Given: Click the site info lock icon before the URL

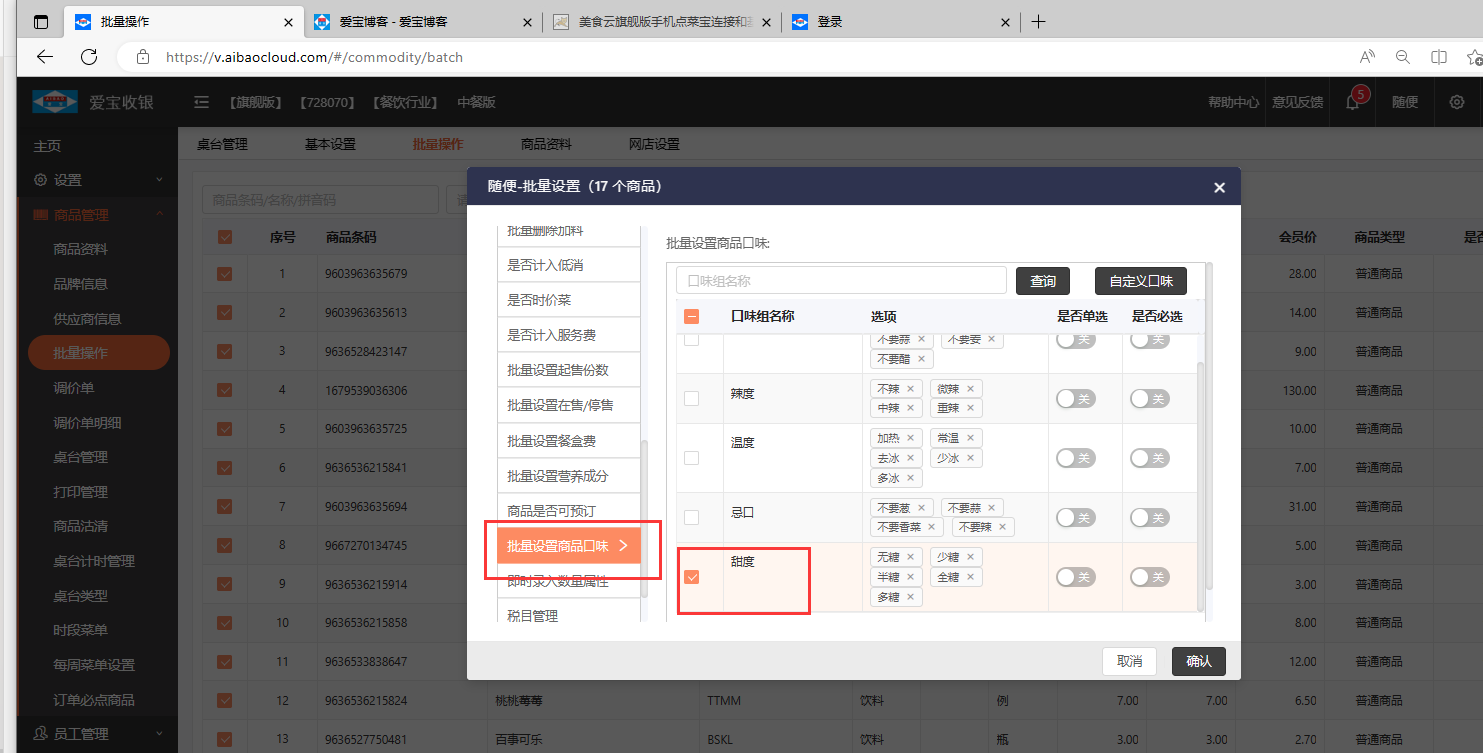Looking at the screenshot, I should tap(143, 57).
